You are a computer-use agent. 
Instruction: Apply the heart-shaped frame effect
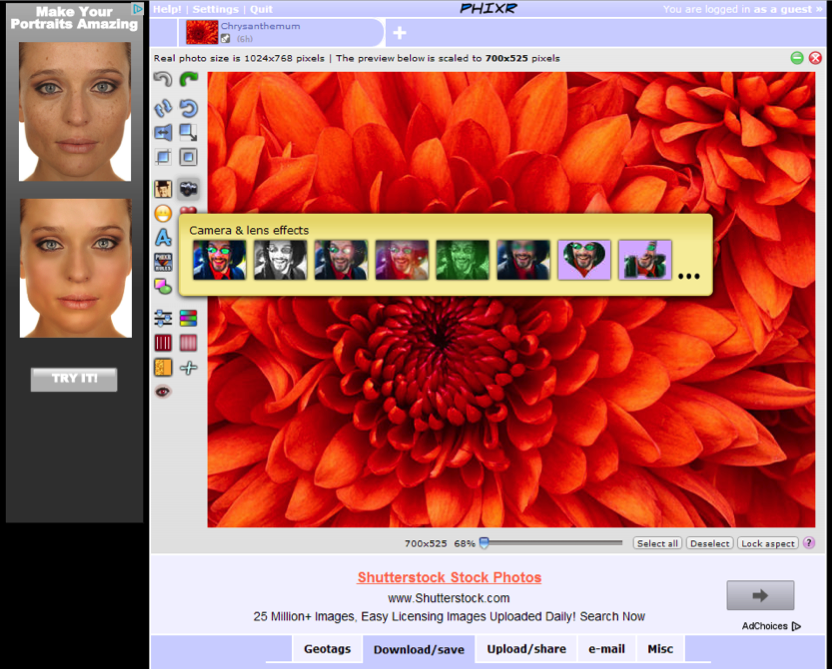click(584, 260)
